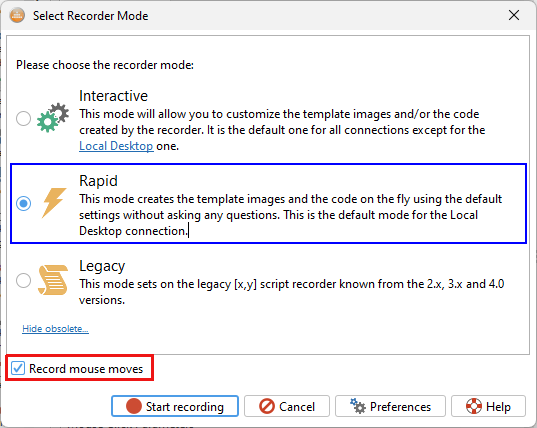Viewport: 537px width, 428px height.
Task: Choose the Legacy mode radio button
Action: pos(23,280)
